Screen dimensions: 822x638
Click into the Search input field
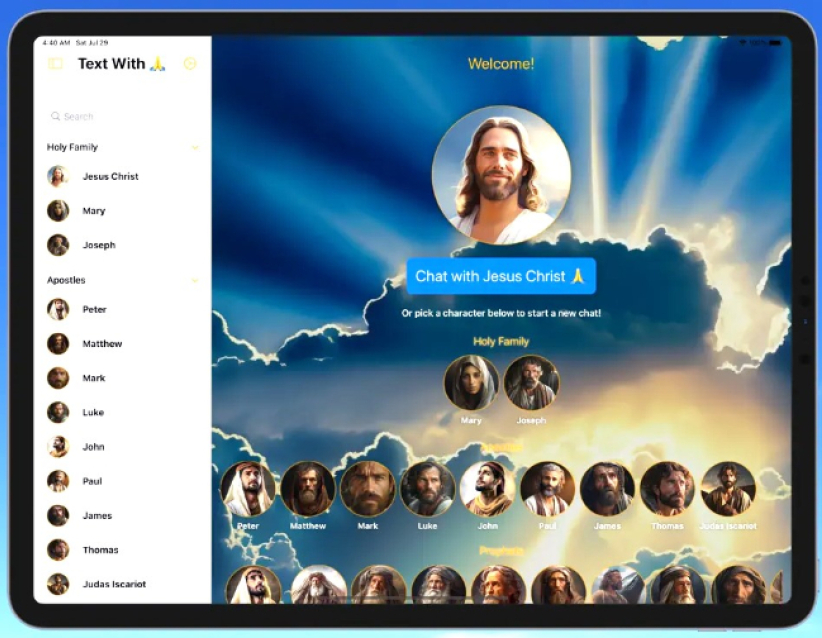[x=125, y=117]
